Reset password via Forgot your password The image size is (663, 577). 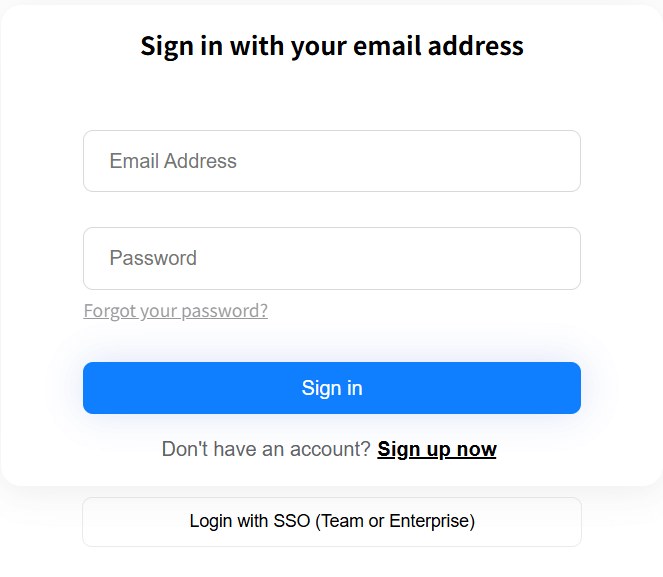(x=176, y=311)
